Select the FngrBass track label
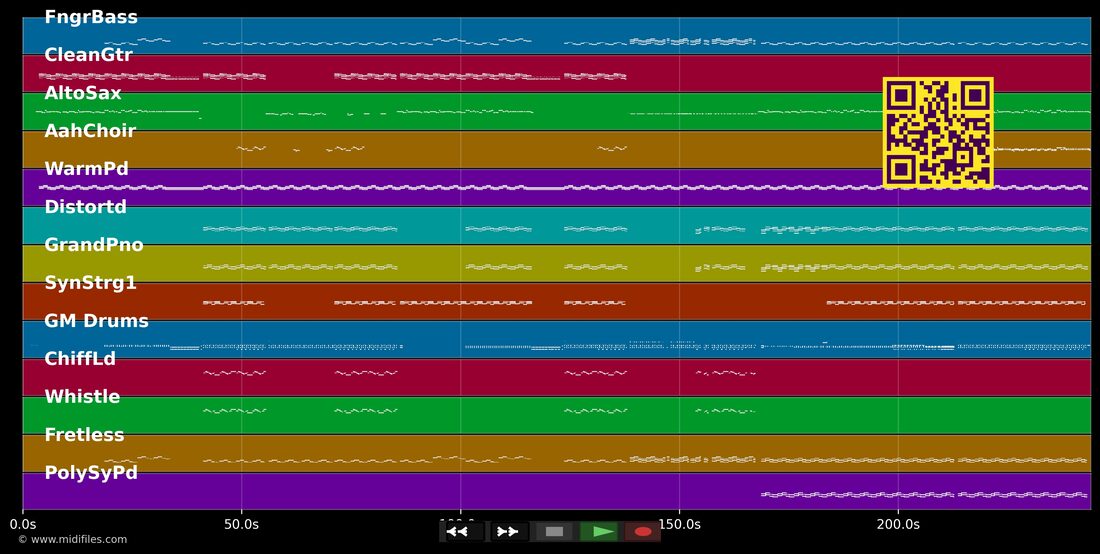Screen dimensions: 1100x554 click(x=90, y=17)
